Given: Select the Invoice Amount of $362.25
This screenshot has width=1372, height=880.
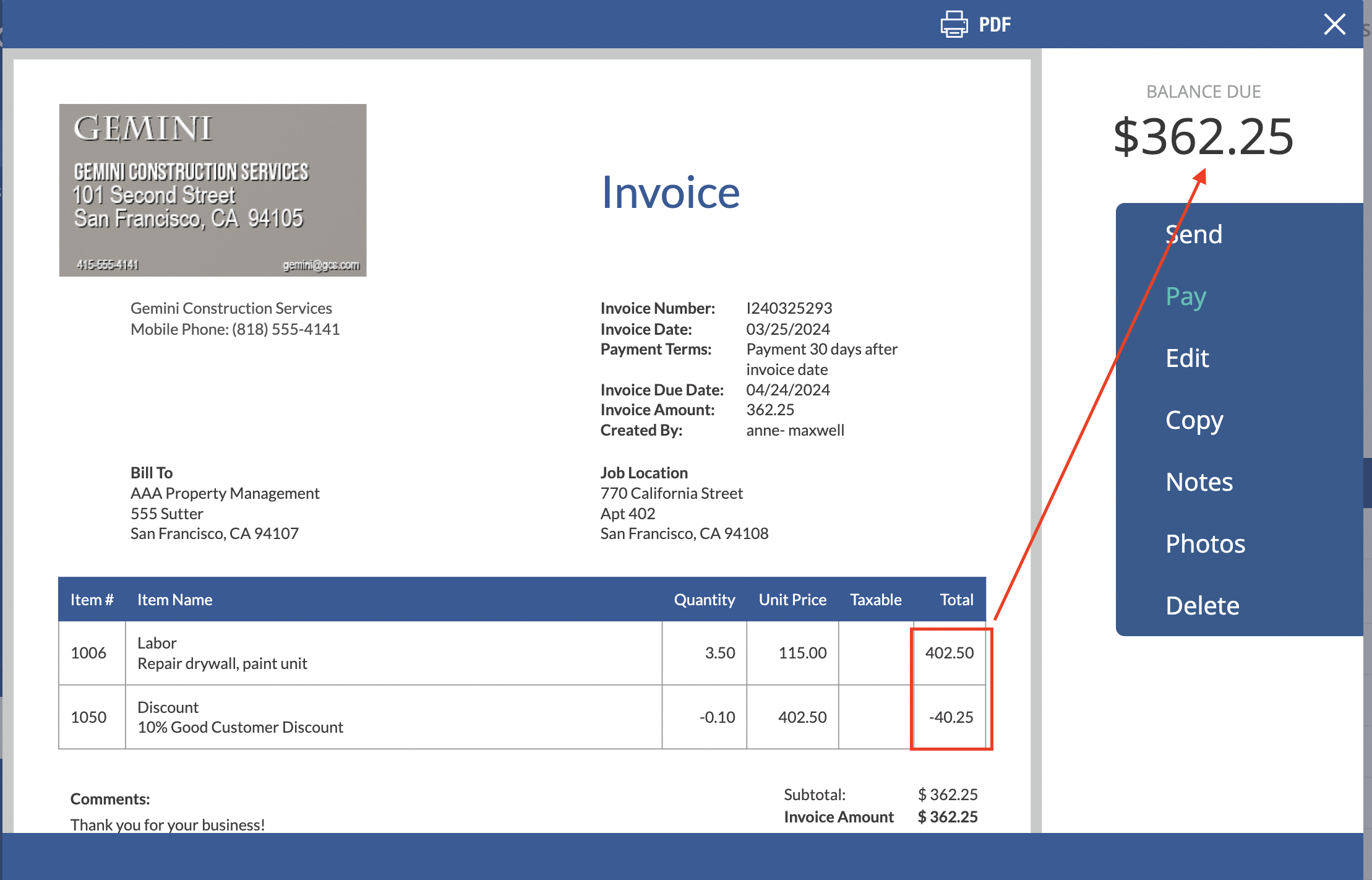Looking at the screenshot, I should point(948,817).
